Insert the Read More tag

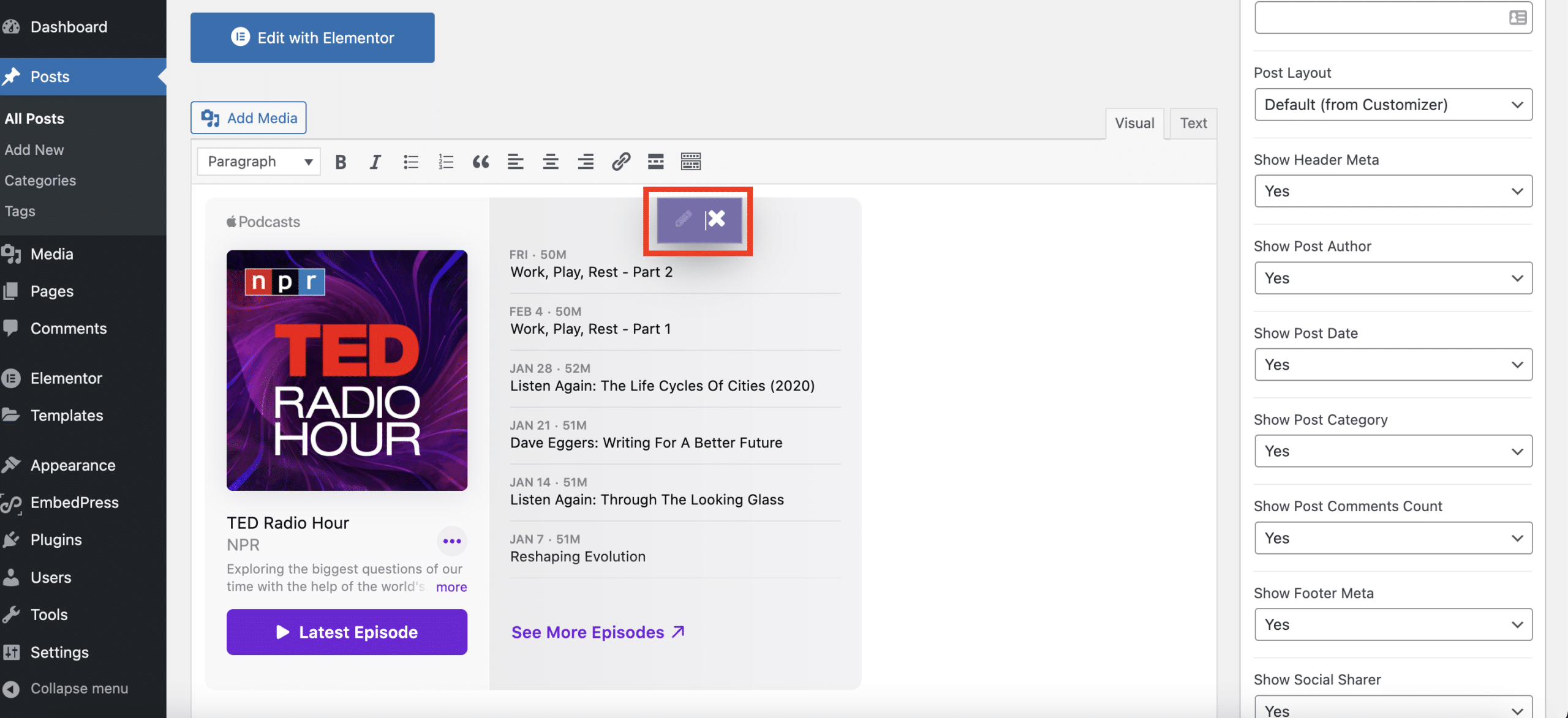click(655, 161)
